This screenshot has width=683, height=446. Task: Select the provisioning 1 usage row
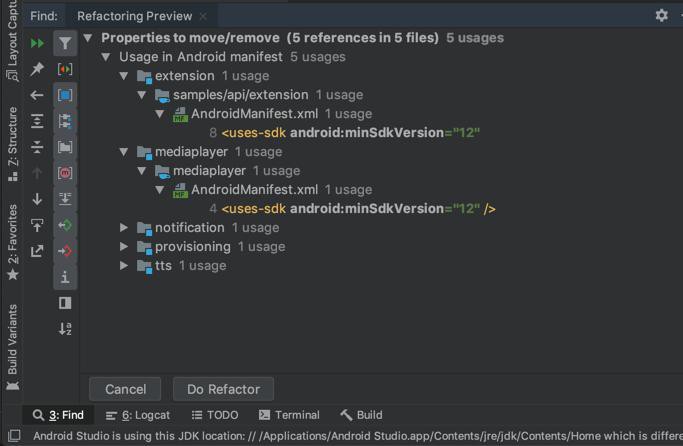[211, 247]
